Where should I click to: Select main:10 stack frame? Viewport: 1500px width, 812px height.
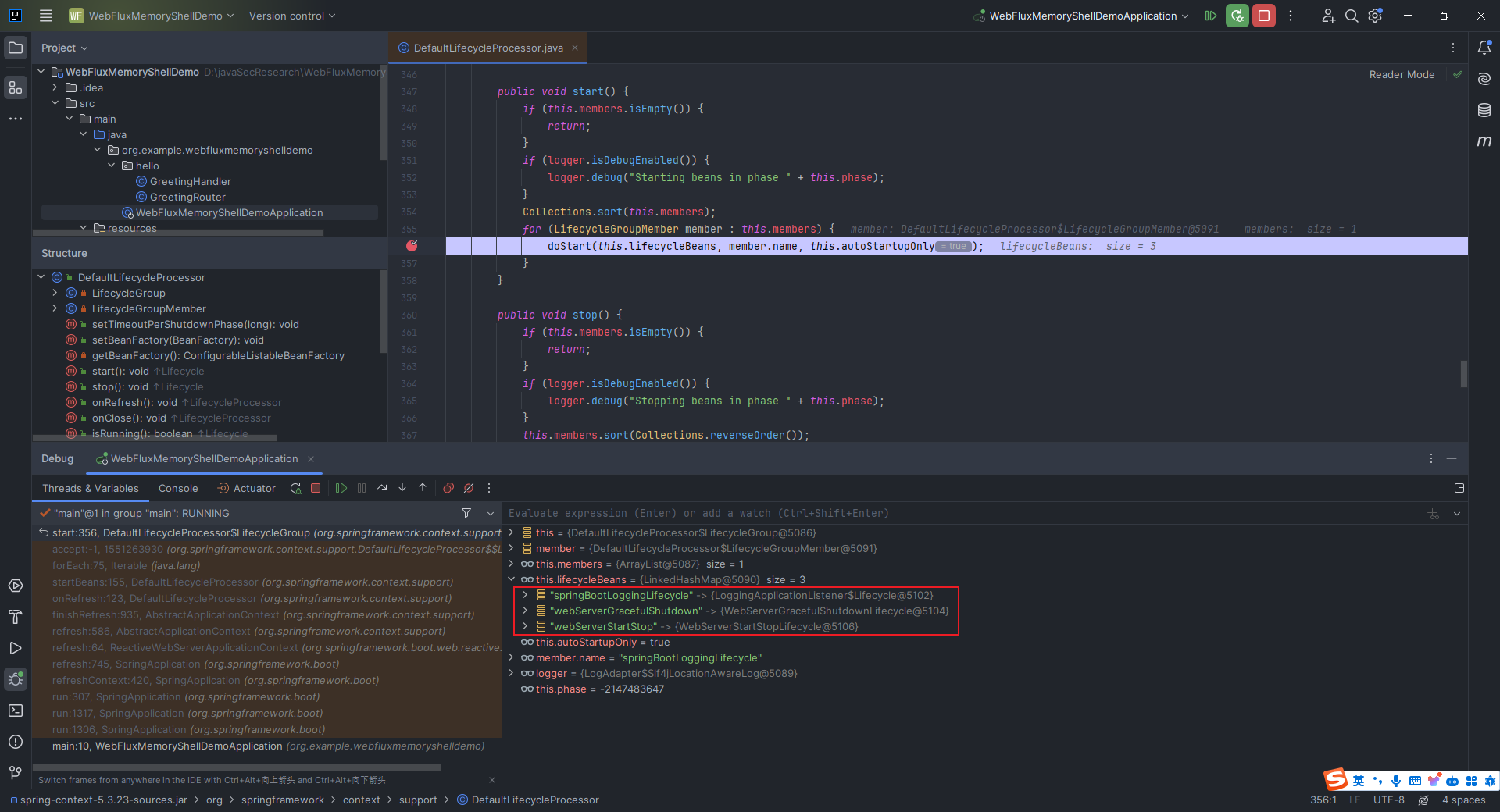[x=268, y=746]
